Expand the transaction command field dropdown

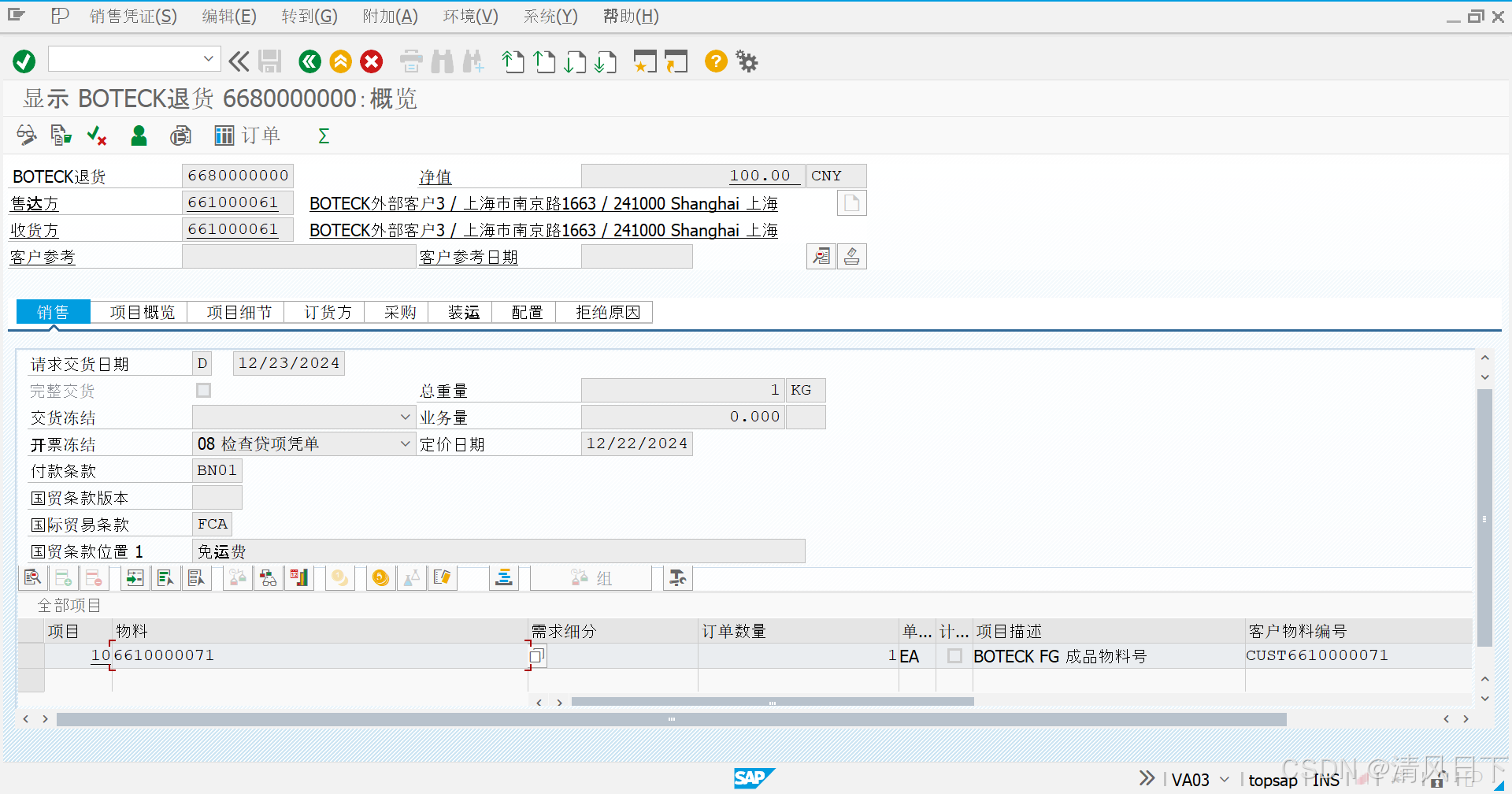pyautogui.click(x=208, y=58)
